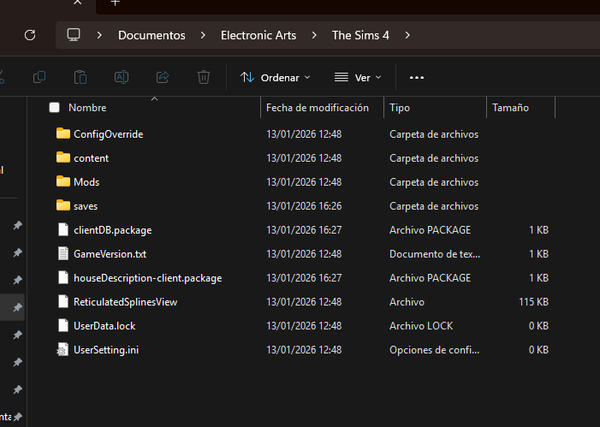Click the Refresh button beside the address bar
Viewport: 600px width, 427px height.
click(30, 35)
